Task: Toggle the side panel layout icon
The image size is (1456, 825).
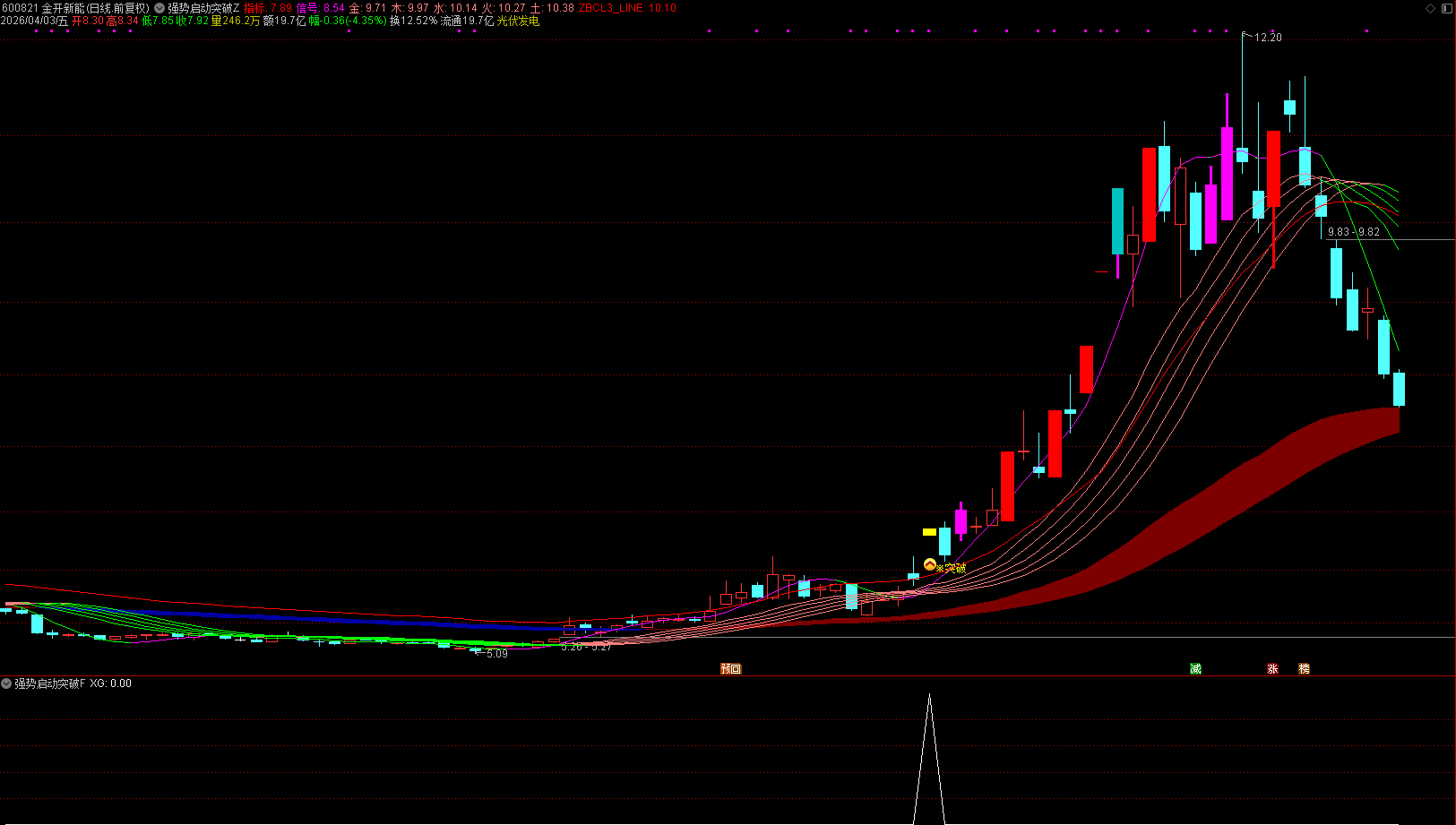Action: pyautogui.click(x=1446, y=8)
